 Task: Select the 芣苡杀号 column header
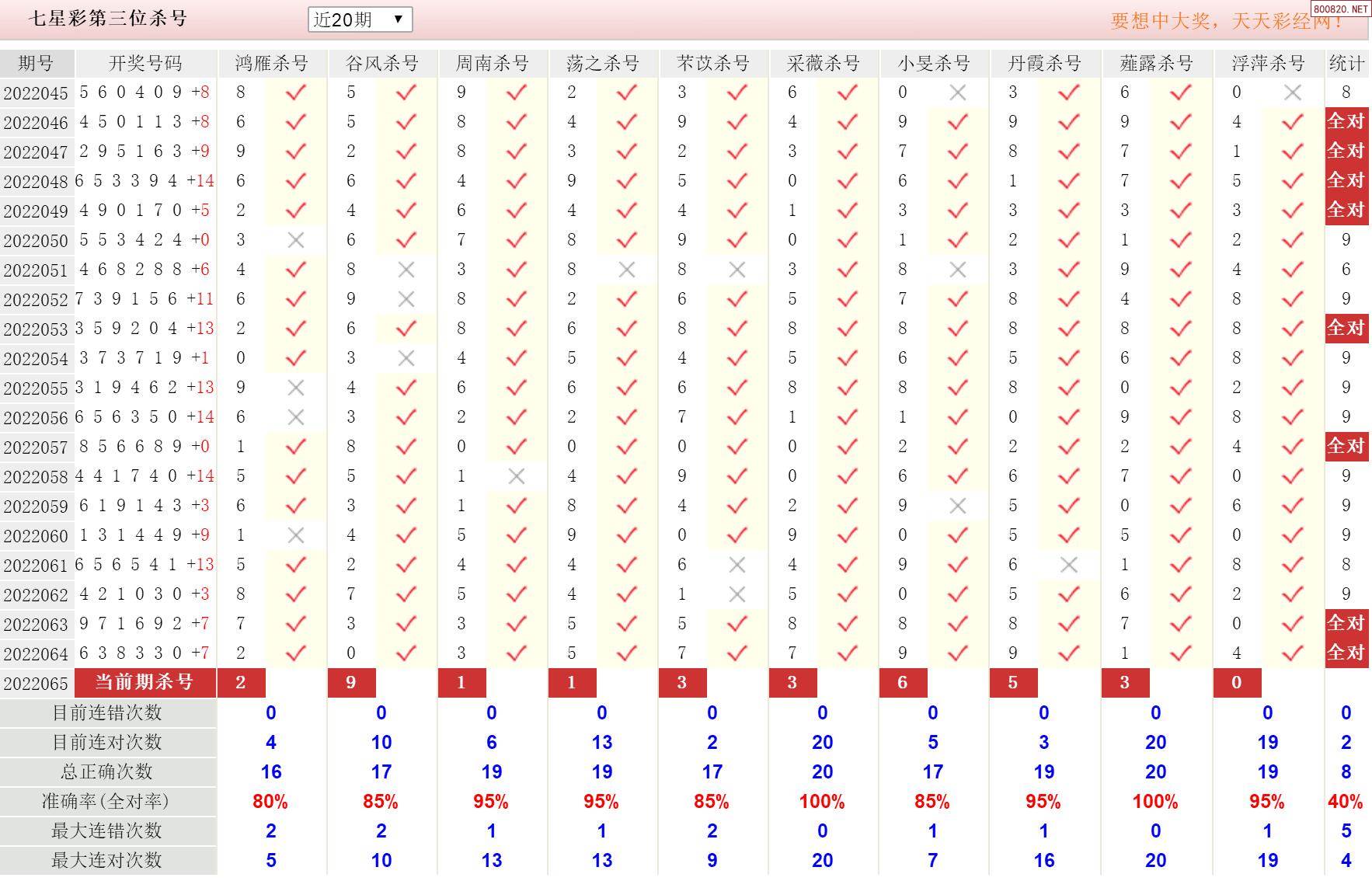713,64
